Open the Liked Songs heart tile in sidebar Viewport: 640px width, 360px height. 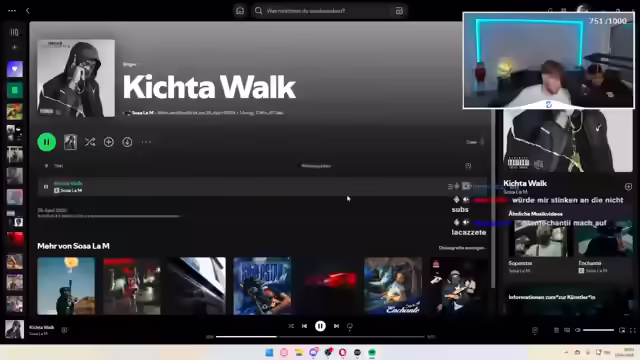point(15,69)
